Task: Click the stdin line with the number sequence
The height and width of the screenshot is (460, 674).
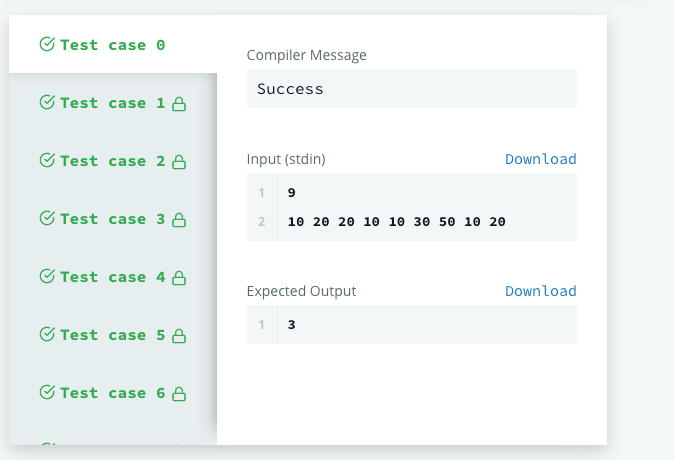Action: coord(396,221)
